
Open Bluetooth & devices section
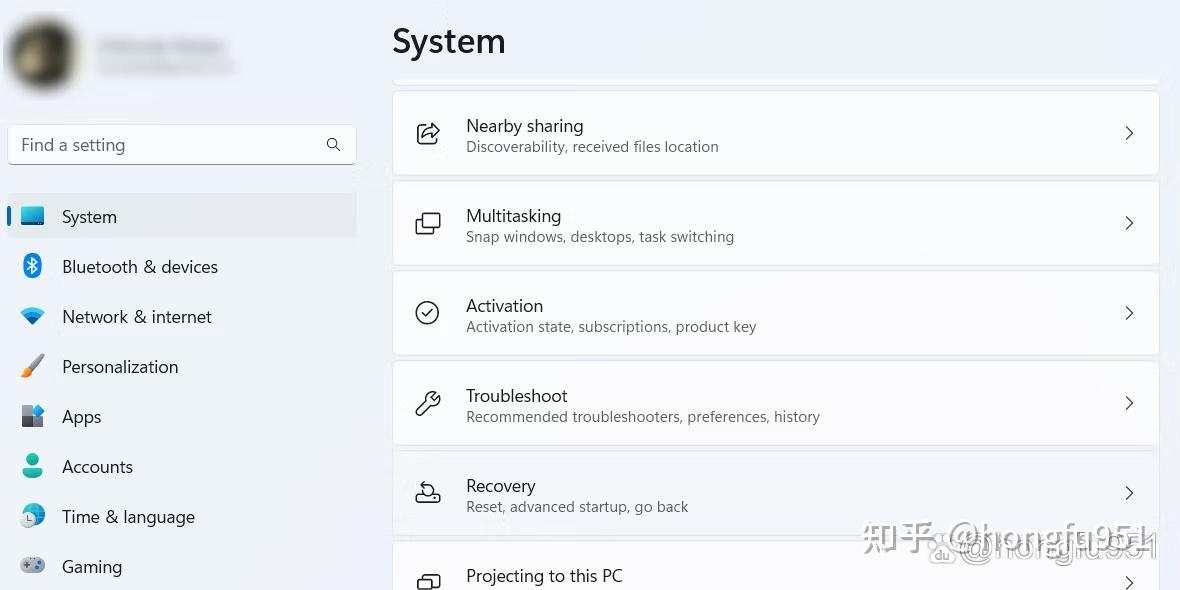pyautogui.click(x=140, y=267)
